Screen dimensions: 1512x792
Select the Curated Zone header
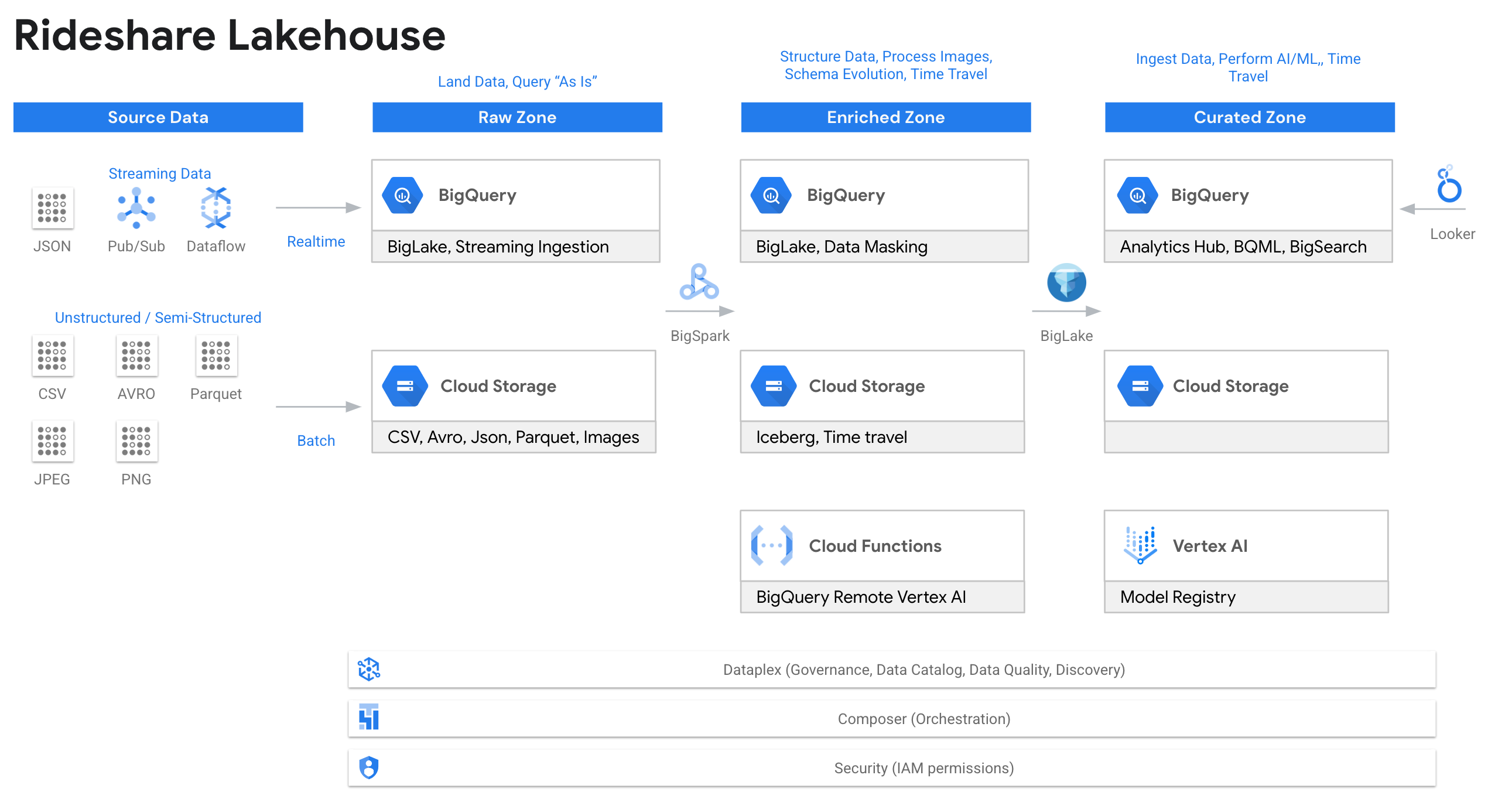tap(1249, 117)
